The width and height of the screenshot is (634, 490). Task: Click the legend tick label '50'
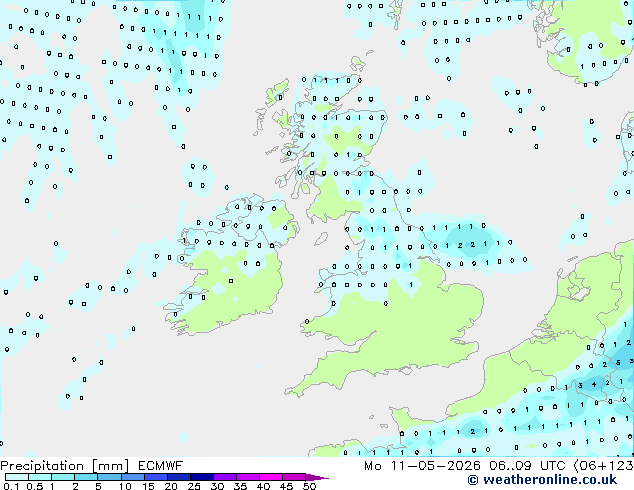310,486
